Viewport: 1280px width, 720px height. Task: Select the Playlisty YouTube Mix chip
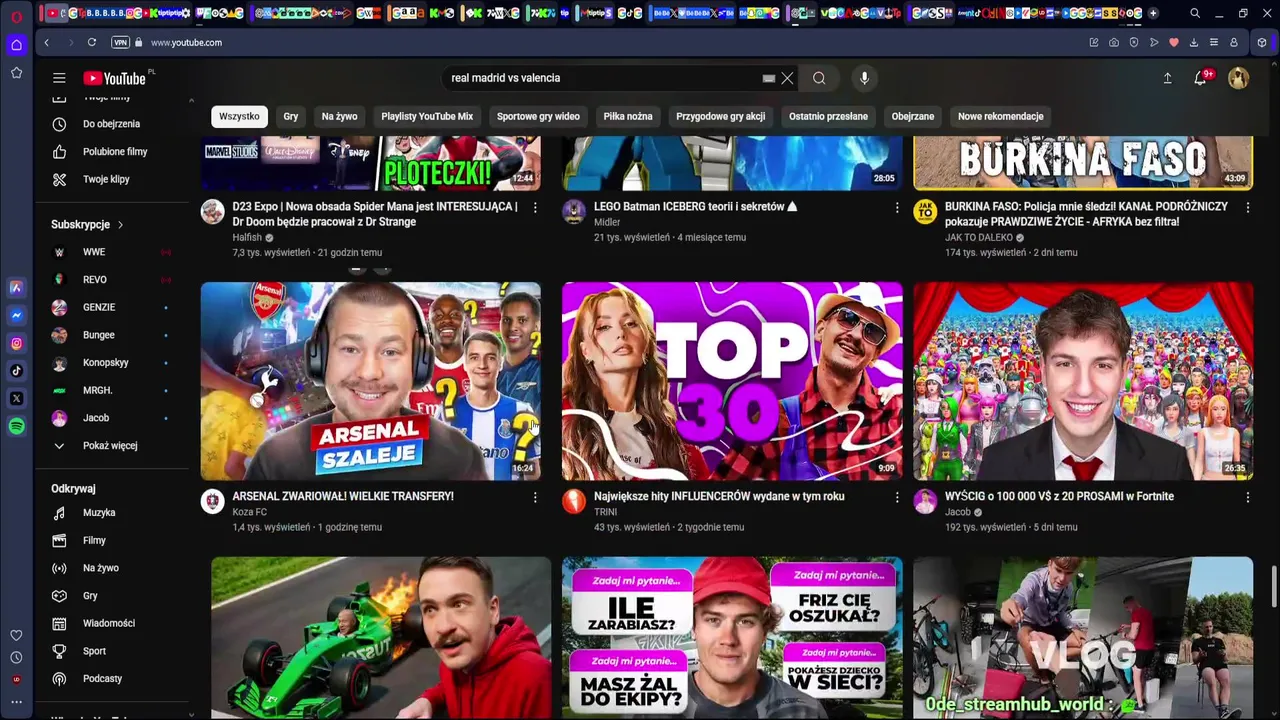point(427,116)
